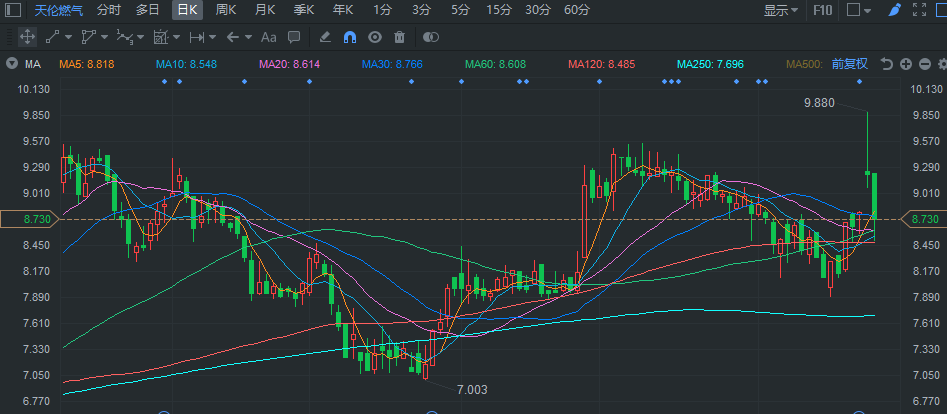
Task: Open dropdown arrow next to Gann box tool
Action: [x=176, y=37]
